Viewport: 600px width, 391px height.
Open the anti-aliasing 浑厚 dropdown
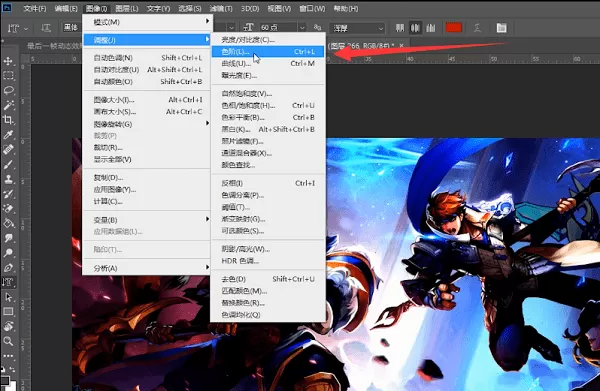pos(380,28)
